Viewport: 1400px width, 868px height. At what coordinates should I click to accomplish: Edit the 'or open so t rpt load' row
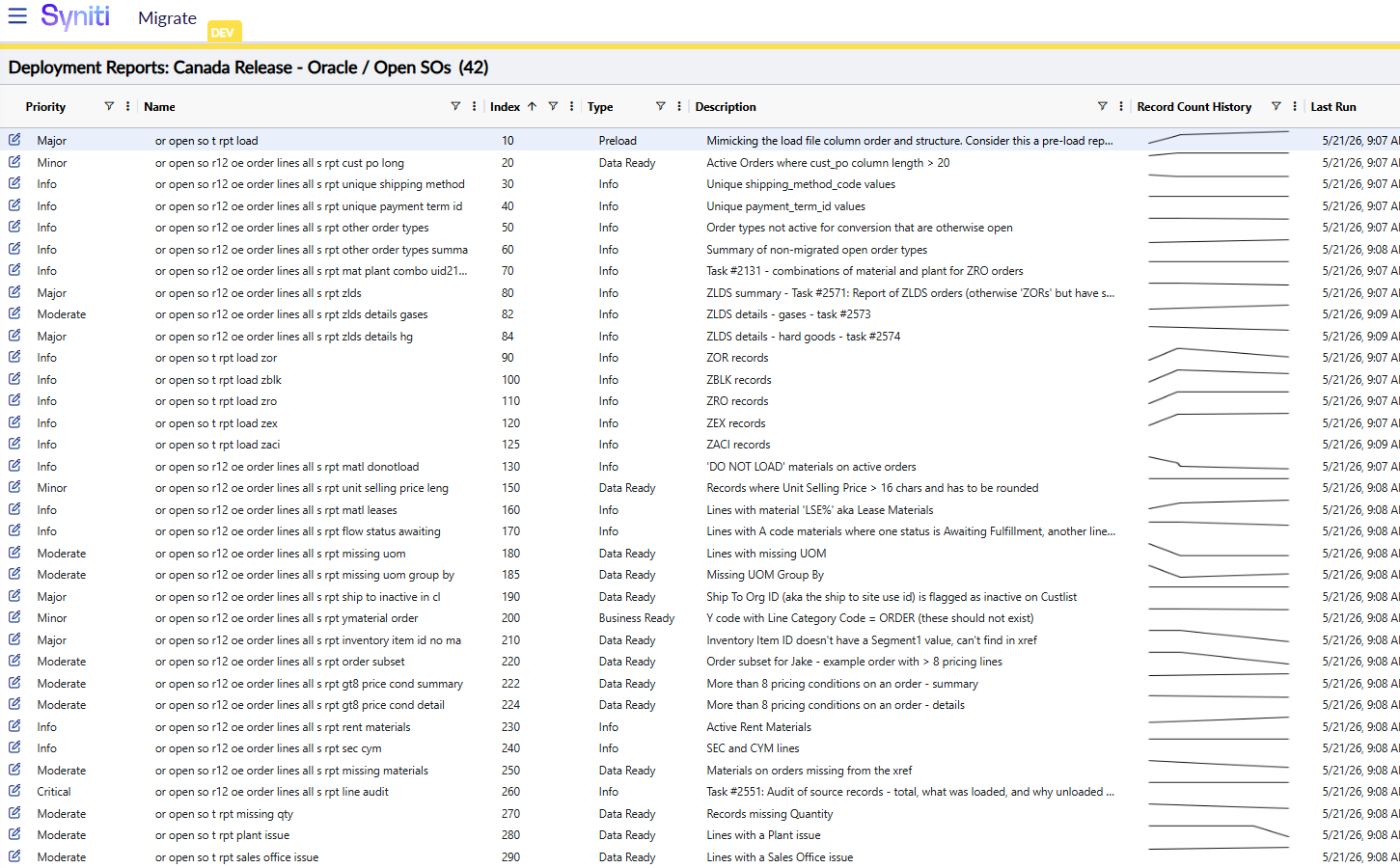(14, 140)
